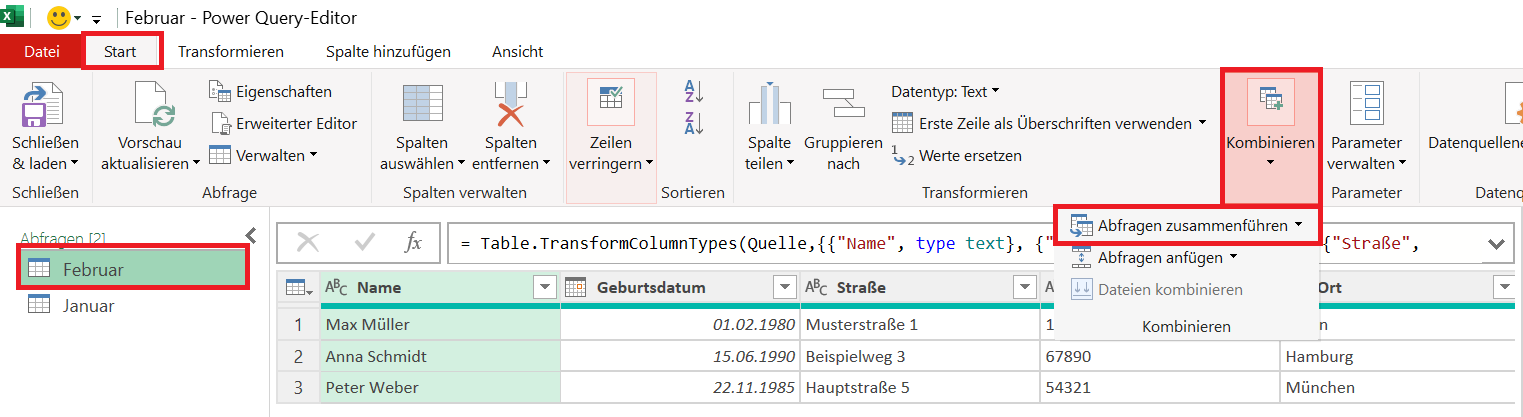Choose Abfragen zusammenführen from menu
This screenshot has height=417, width=1523.
(1186, 226)
